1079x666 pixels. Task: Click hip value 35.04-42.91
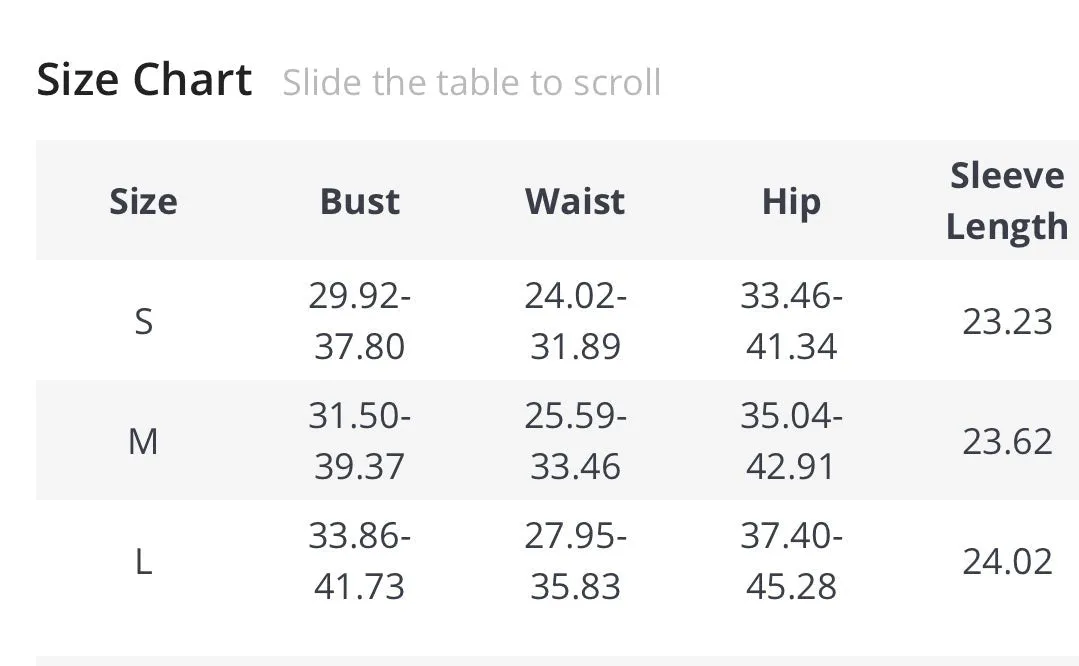point(791,441)
